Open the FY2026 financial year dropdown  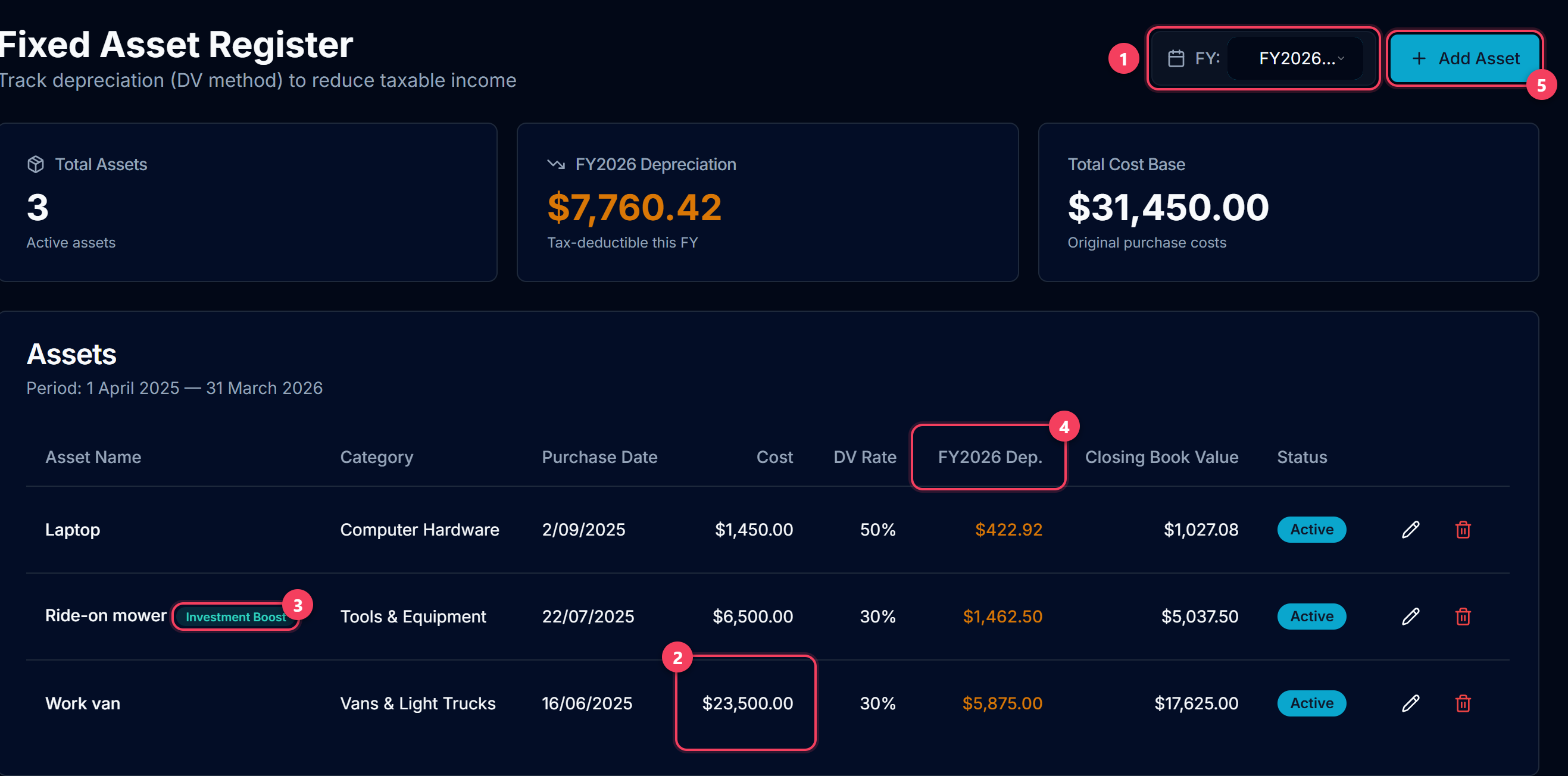click(1295, 58)
